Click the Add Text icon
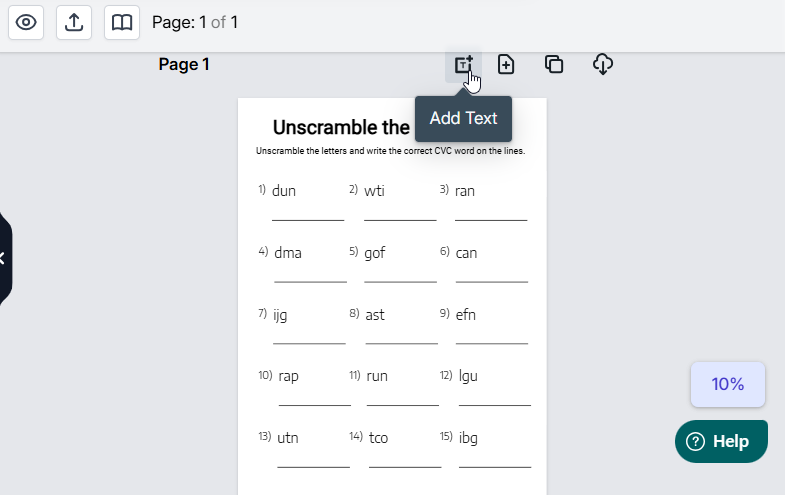The image size is (785, 495). tap(463, 65)
